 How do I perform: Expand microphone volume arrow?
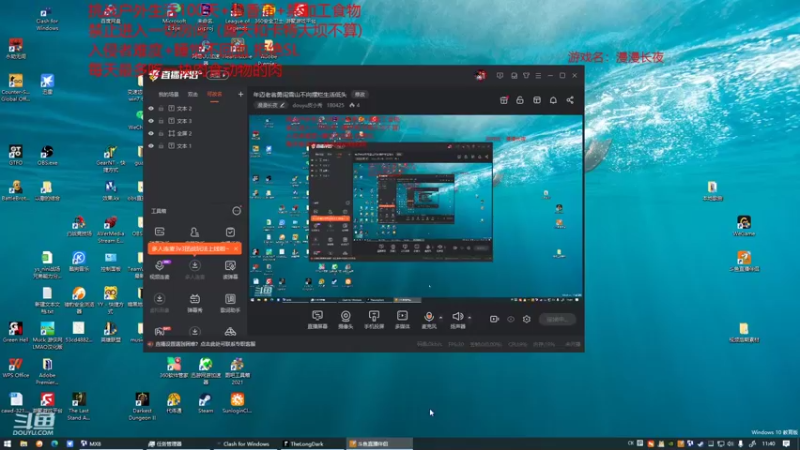coord(441,317)
